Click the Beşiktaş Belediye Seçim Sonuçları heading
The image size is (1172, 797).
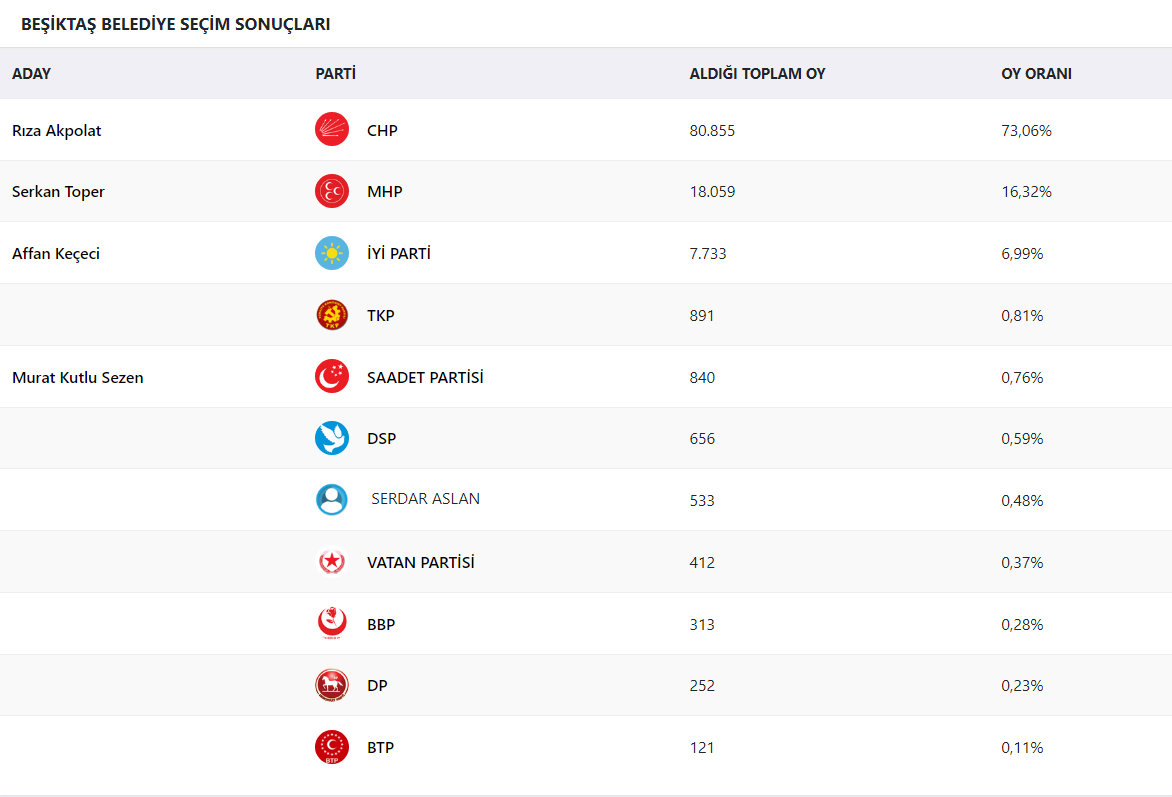tap(176, 24)
